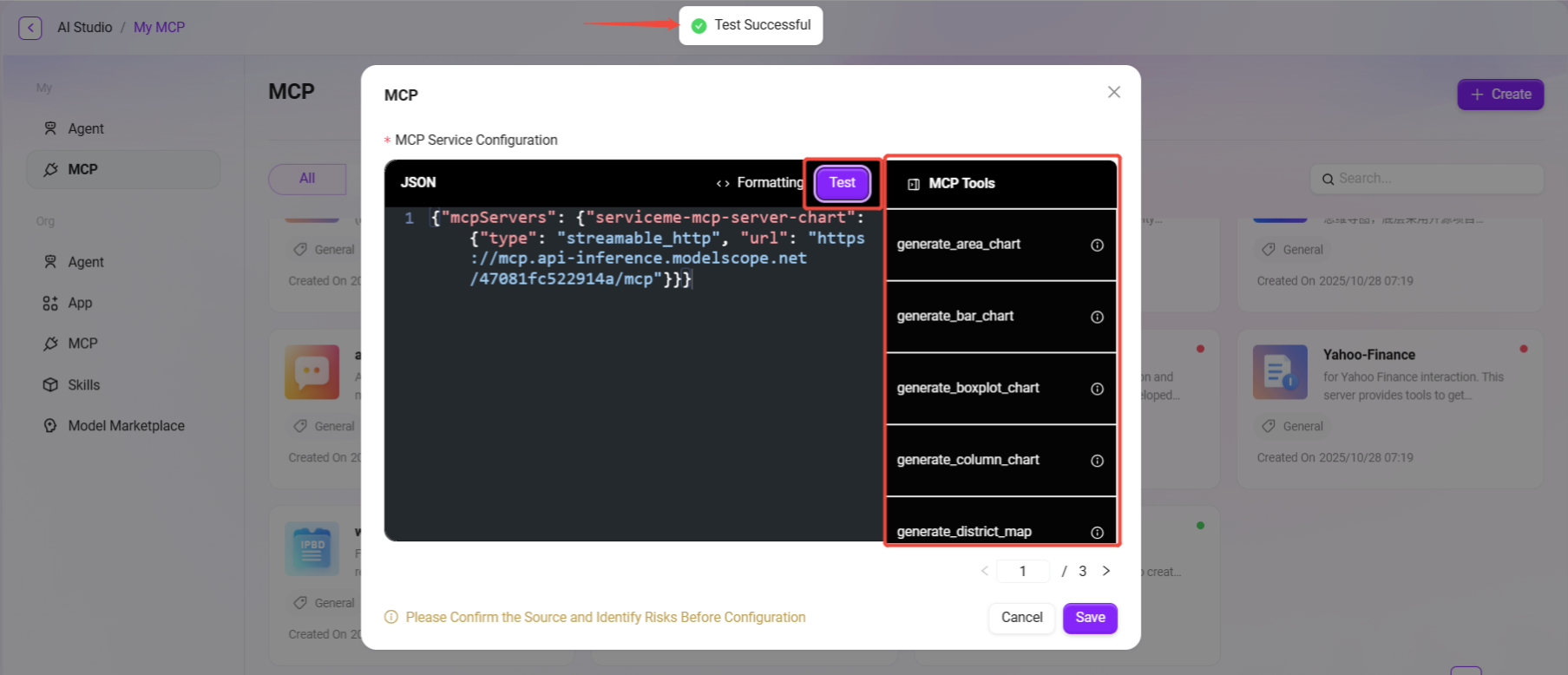
Task: Click info icon for generate_bar_chart
Action: pyautogui.click(x=1097, y=318)
